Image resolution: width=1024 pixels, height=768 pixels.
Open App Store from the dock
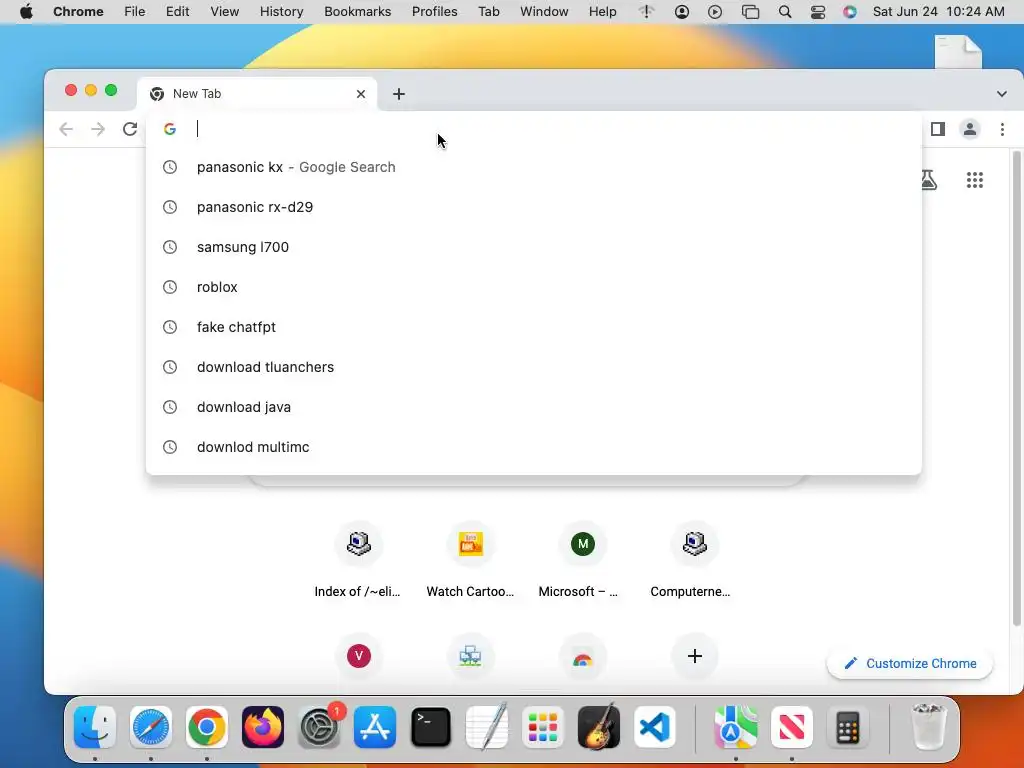[x=375, y=727]
